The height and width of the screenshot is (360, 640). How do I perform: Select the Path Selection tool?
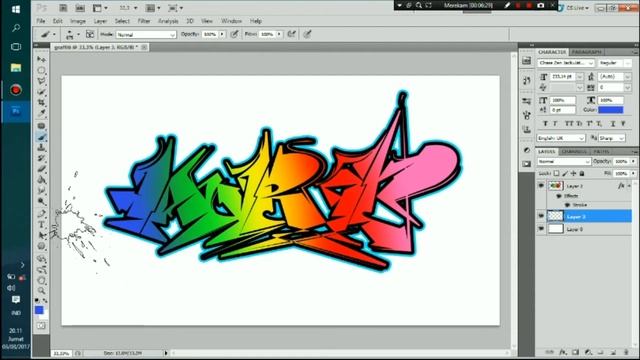tap(41, 235)
